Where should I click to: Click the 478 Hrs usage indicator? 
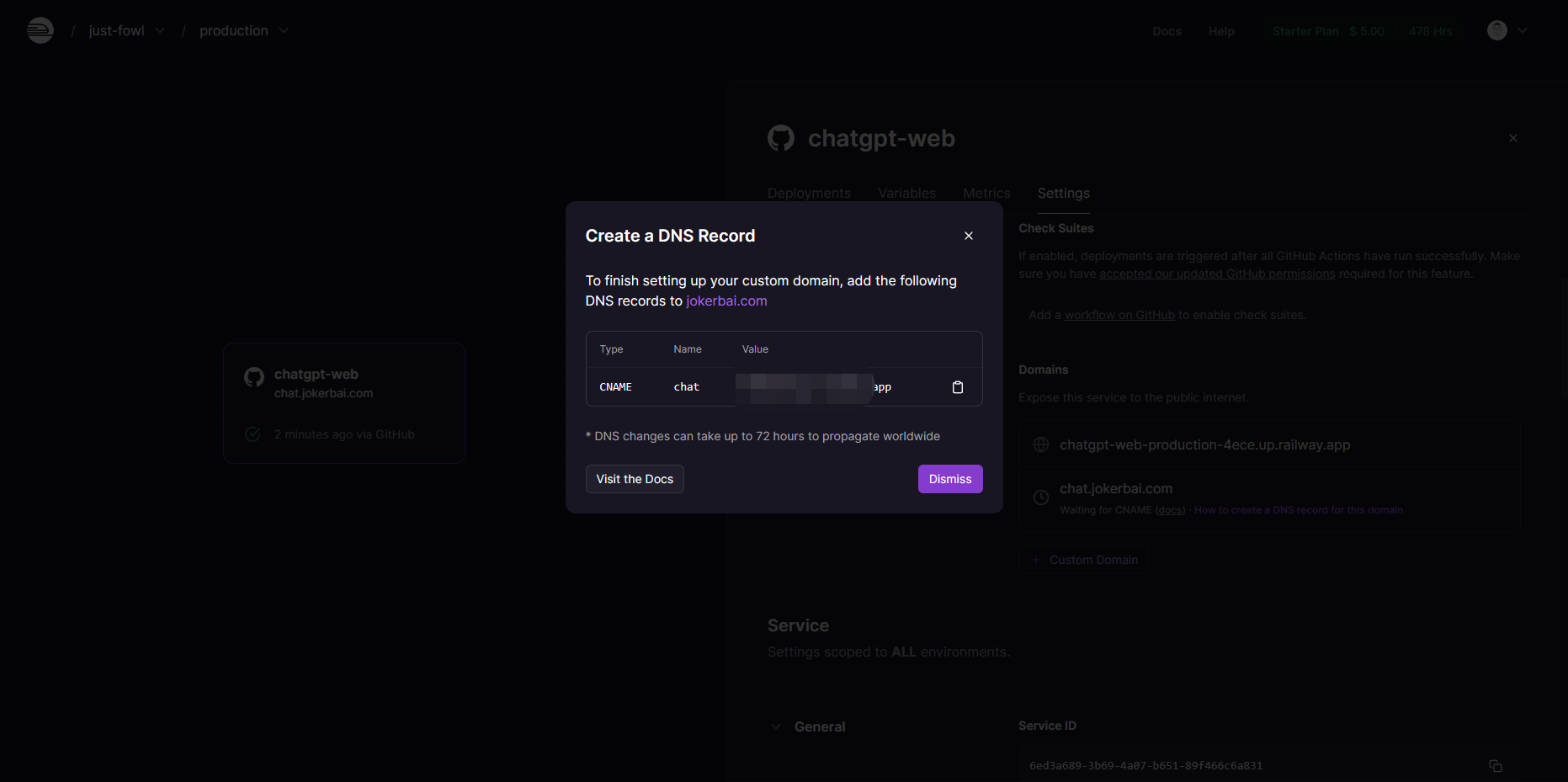tap(1431, 31)
